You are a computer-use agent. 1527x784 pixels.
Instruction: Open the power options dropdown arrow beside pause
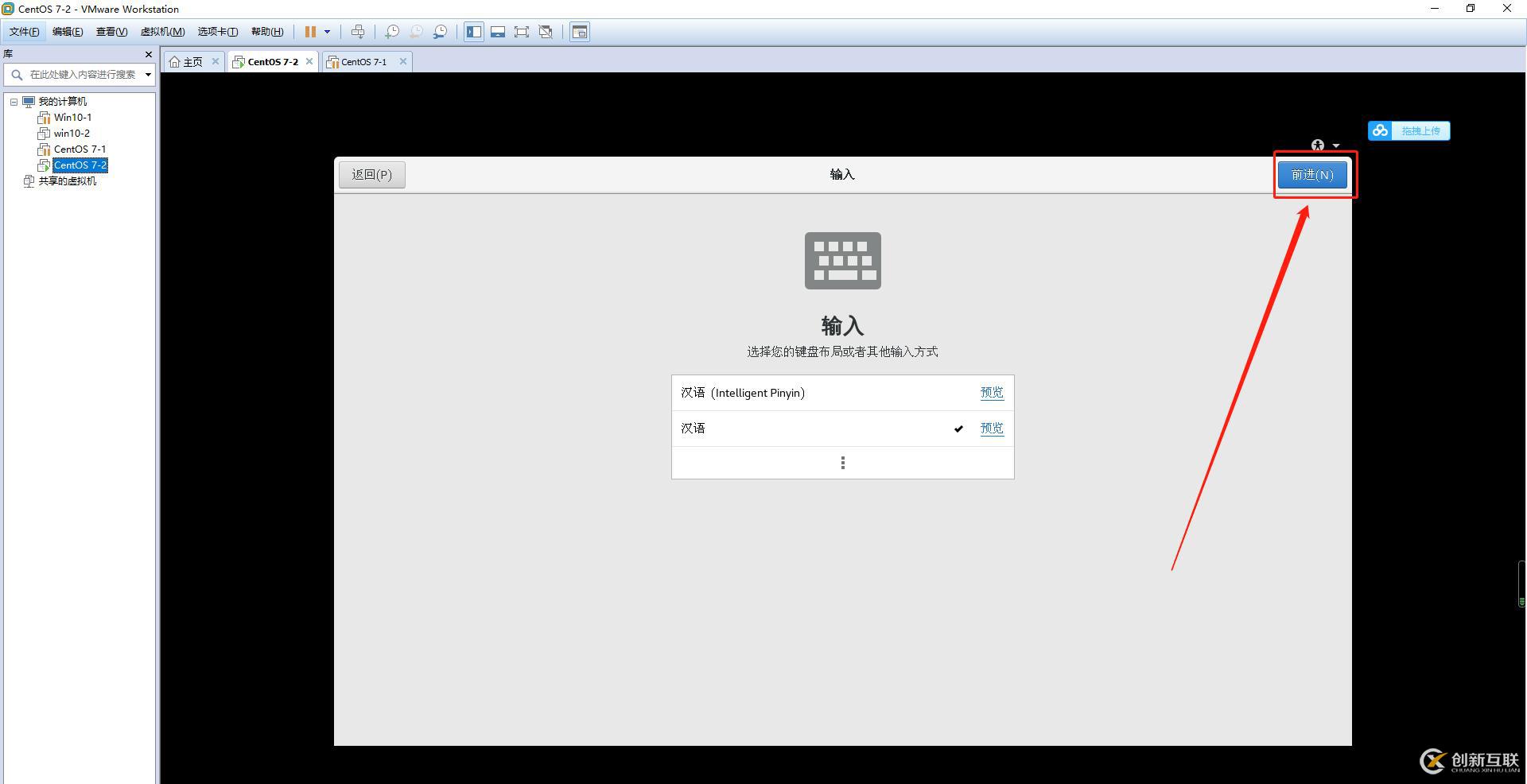click(327, 32)
